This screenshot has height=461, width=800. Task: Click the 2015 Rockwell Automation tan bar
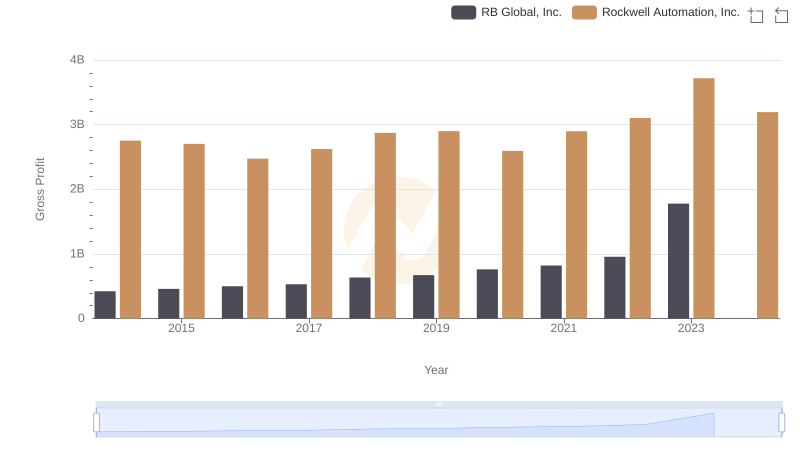(194, 231)
